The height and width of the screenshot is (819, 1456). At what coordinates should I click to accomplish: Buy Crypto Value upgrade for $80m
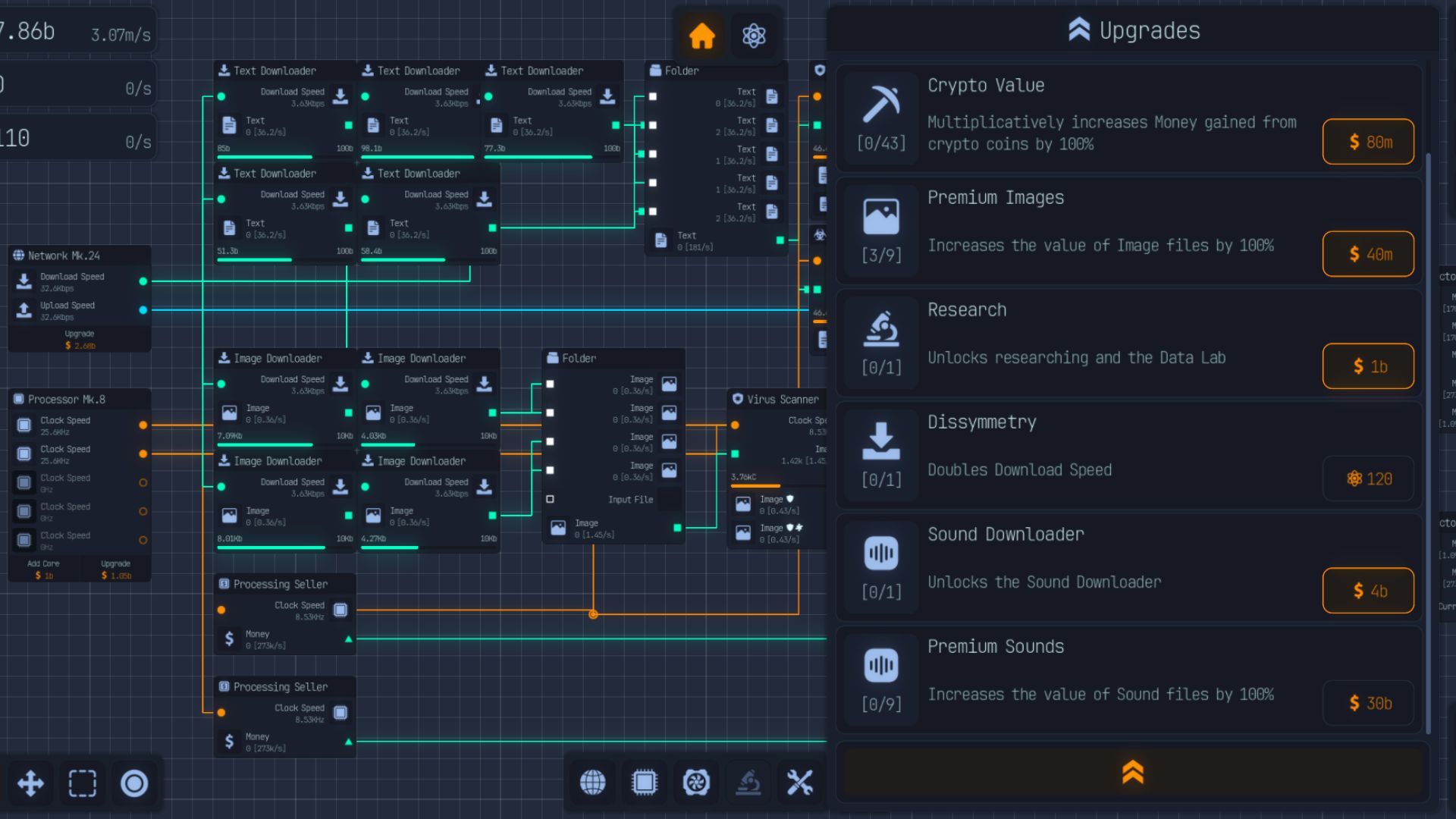point(1368,142)
